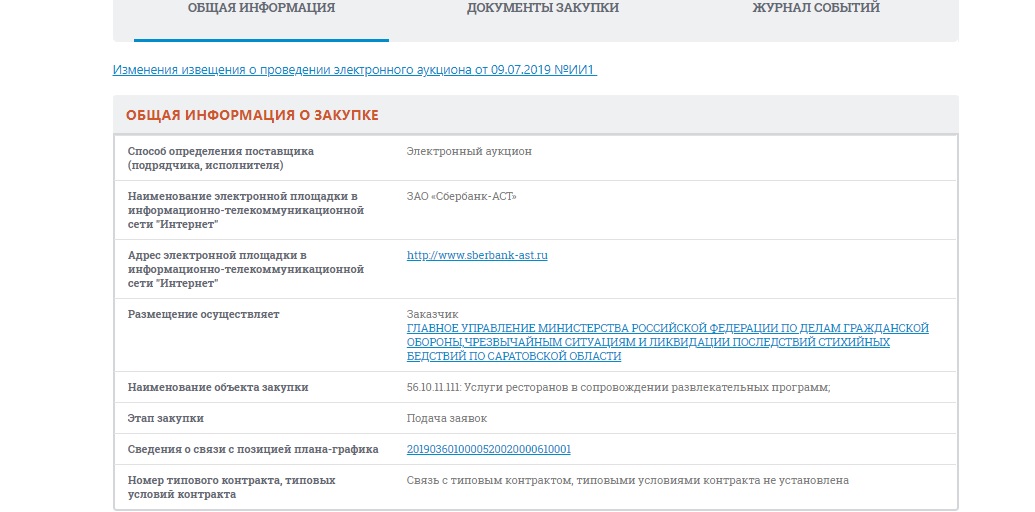Click plan-schedule number link 2019036010000520020000610001
Image resolution: width=1035 pixels, height=512 pixels.
point(489,449)
